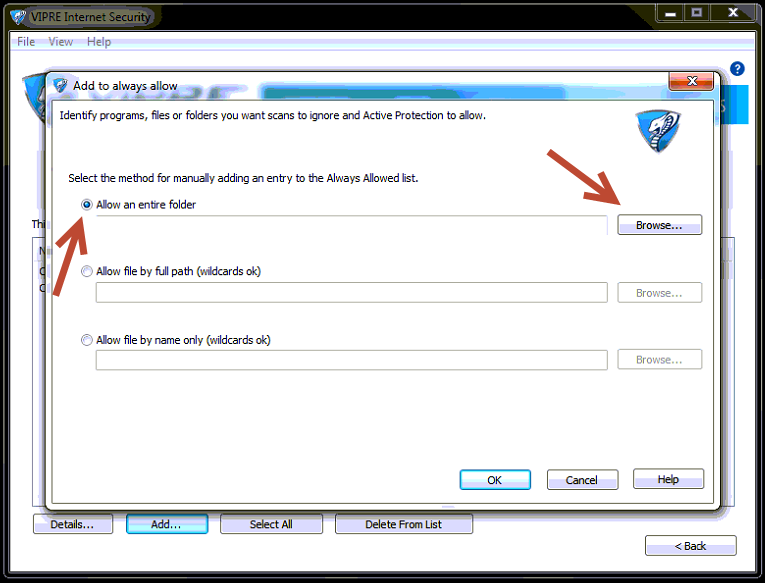Click the Help button in the dialog
765x583 pixels.
[668, 479]
